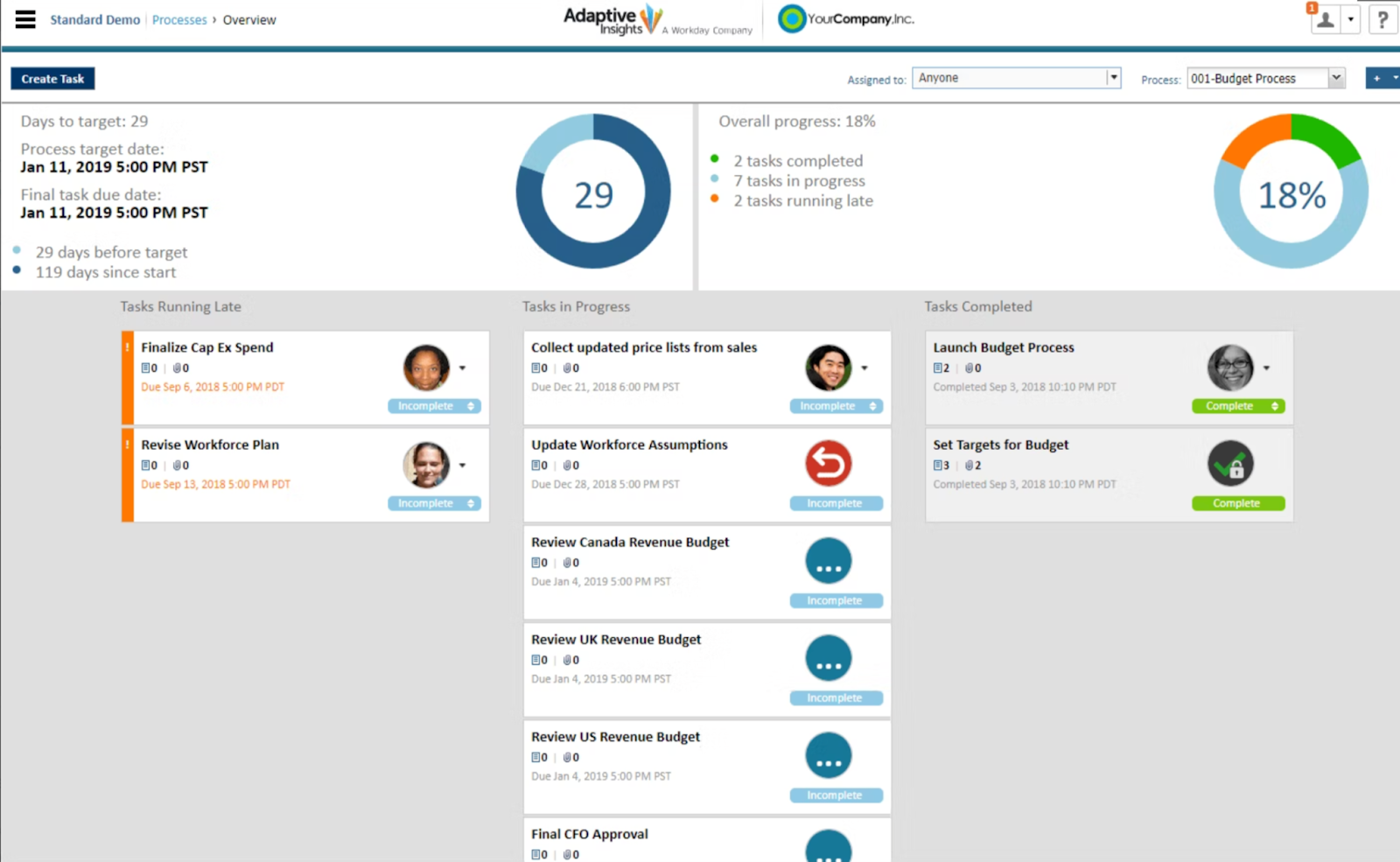Click ellipsis icon on Final CFO Approval
The width and height of the screenshot is (1400, 862).
tap(828, 846)
